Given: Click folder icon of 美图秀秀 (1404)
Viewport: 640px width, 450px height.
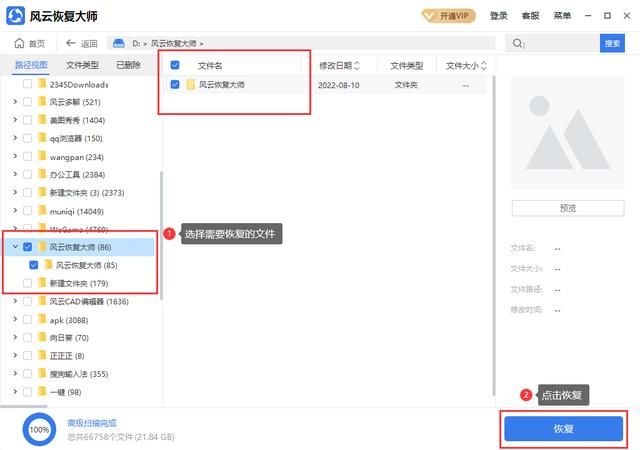Looking at the screenshot, I should pos(42,120).
